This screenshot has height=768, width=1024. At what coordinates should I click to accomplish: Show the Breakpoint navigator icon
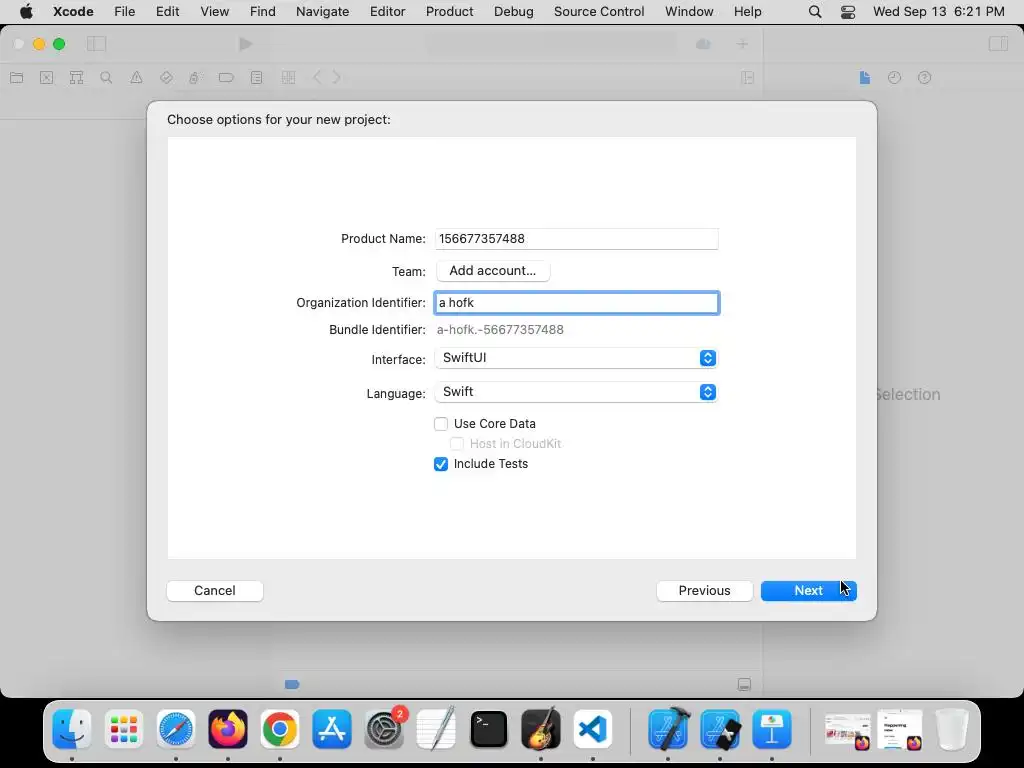(x=226, y=78)
